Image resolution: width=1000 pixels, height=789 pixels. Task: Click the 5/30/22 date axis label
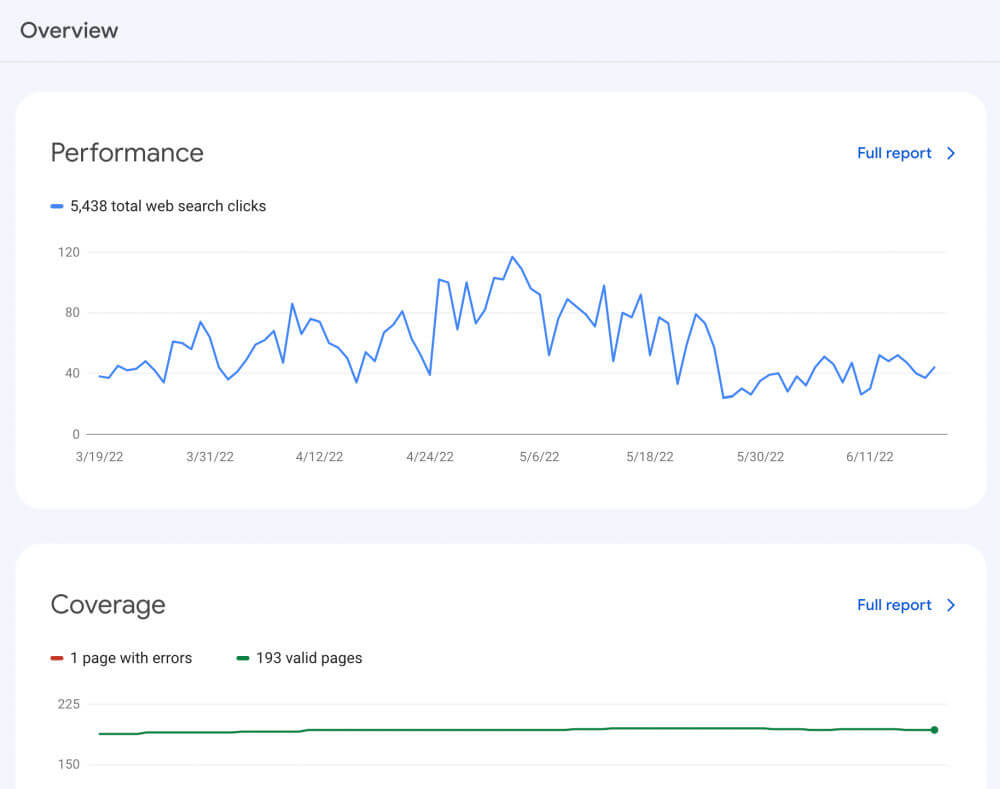(760, 457)
